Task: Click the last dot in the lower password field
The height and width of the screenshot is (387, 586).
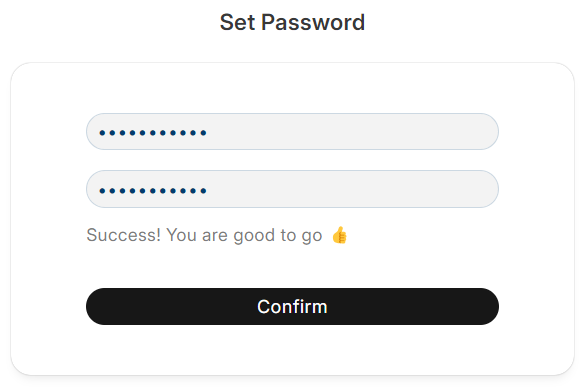Action: point(203,191)
